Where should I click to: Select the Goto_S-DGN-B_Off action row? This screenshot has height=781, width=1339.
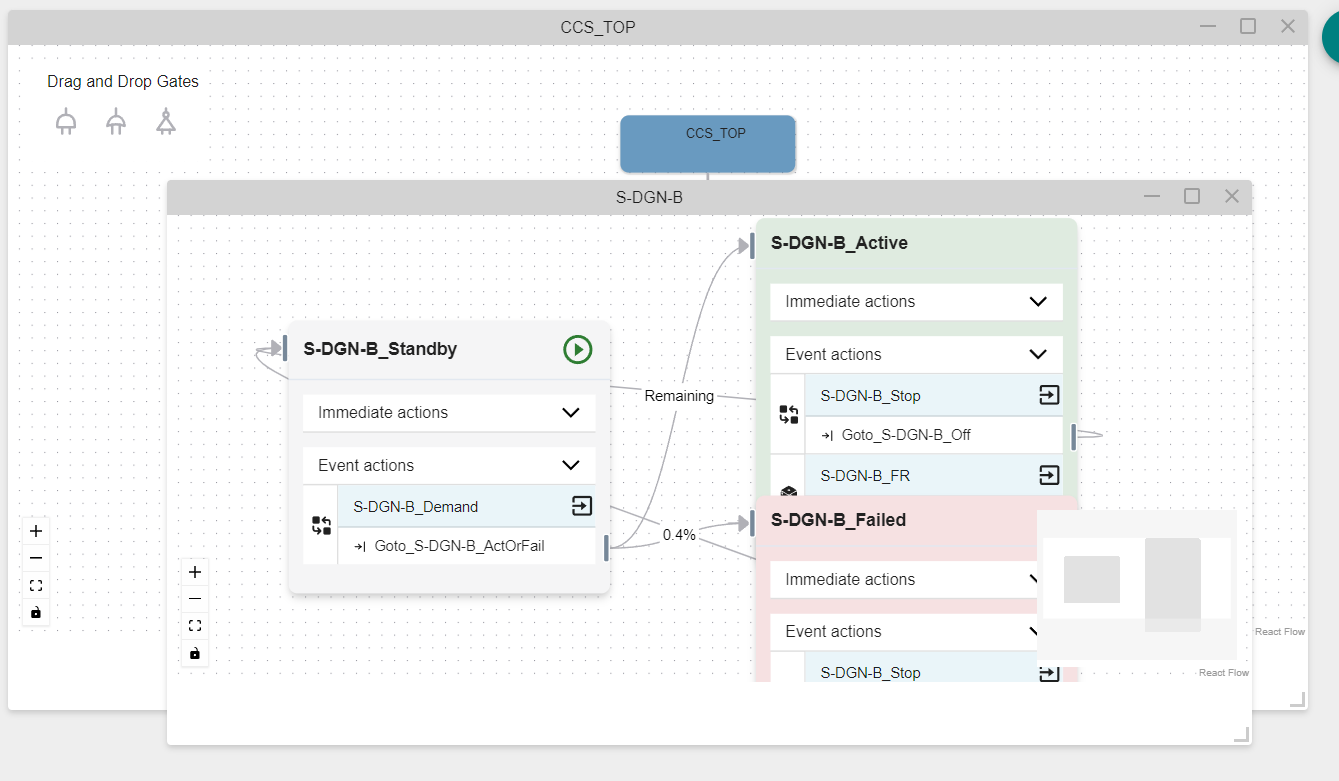click(x=934, y=435)
